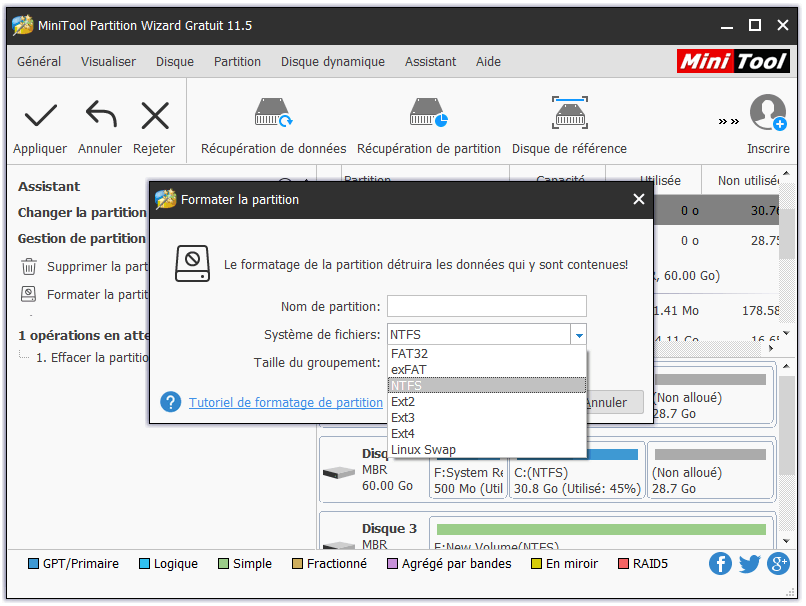
Task: Open the Général menu
Action: (39, 62)
